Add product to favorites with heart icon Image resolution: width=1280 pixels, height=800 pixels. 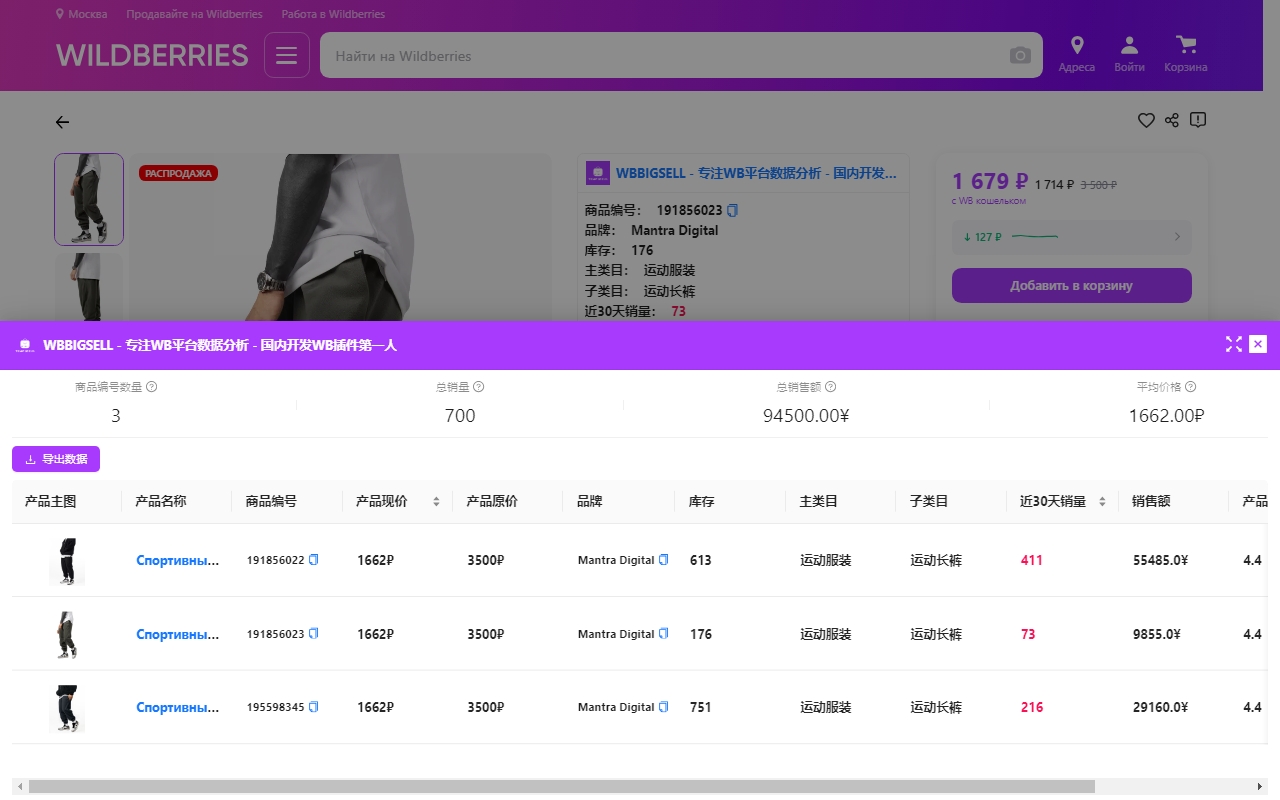click(1146, 120)
